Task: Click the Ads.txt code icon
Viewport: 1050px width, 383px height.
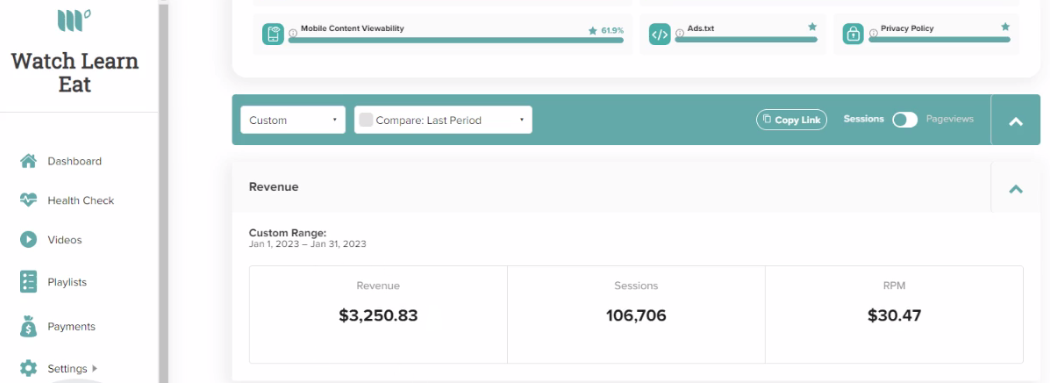Action: click(x=660, y=35)
